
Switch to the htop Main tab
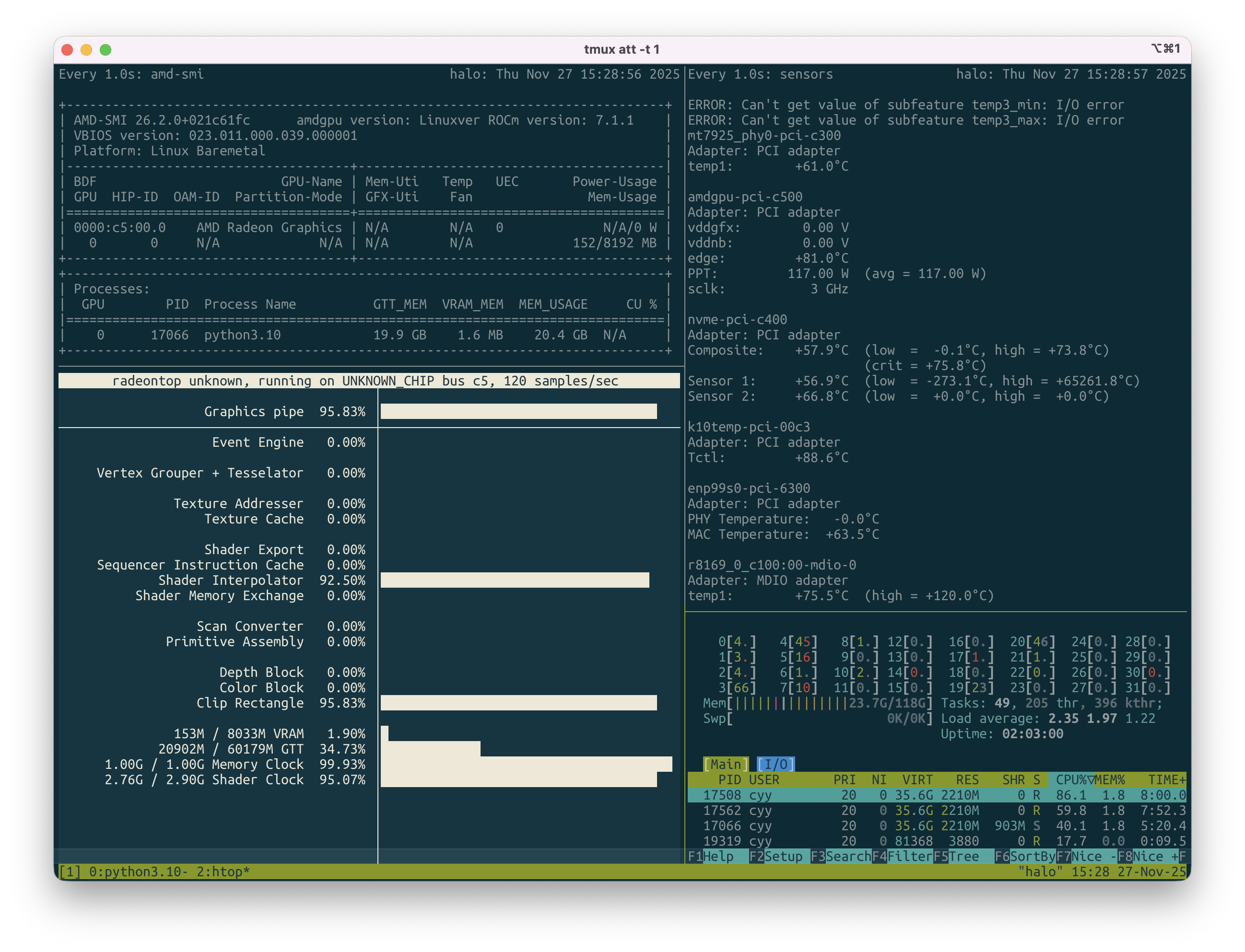click(x=726, y=764)
